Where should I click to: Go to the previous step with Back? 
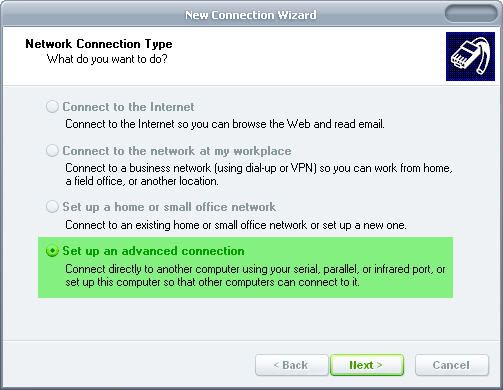[x=292, y=365]
